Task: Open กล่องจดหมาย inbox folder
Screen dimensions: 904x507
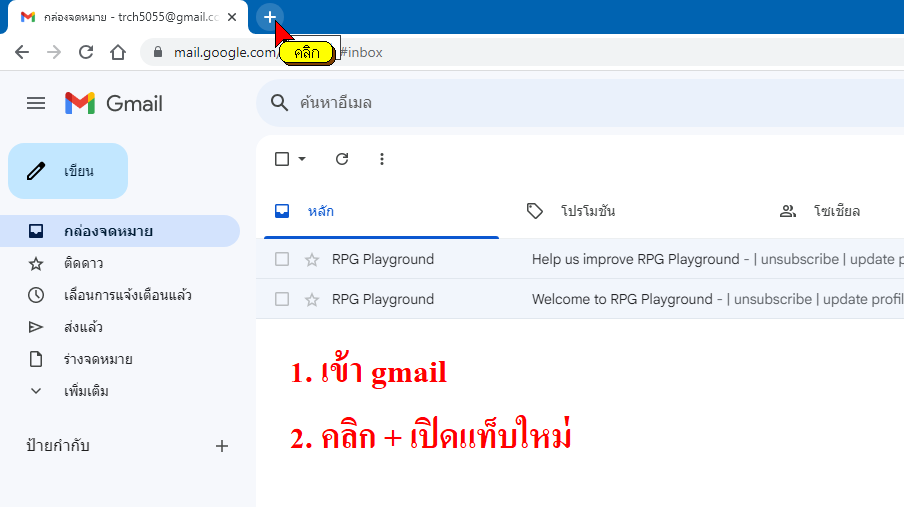Action: click(119, 231)
